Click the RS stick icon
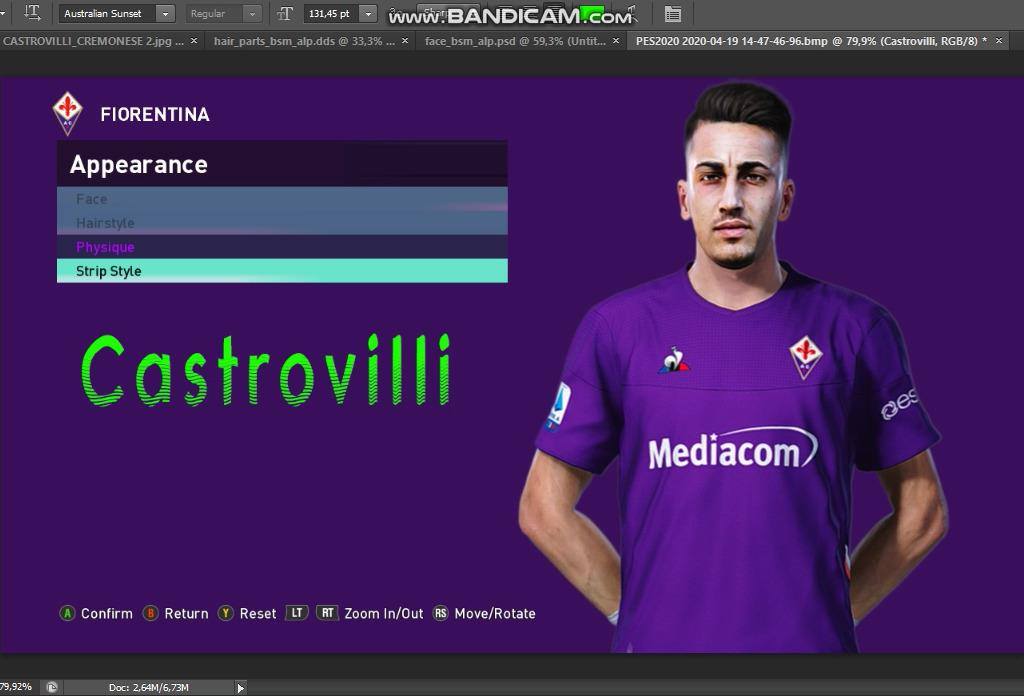The height and width of the screenshot is (696, 1024). [x=441, y=613]
